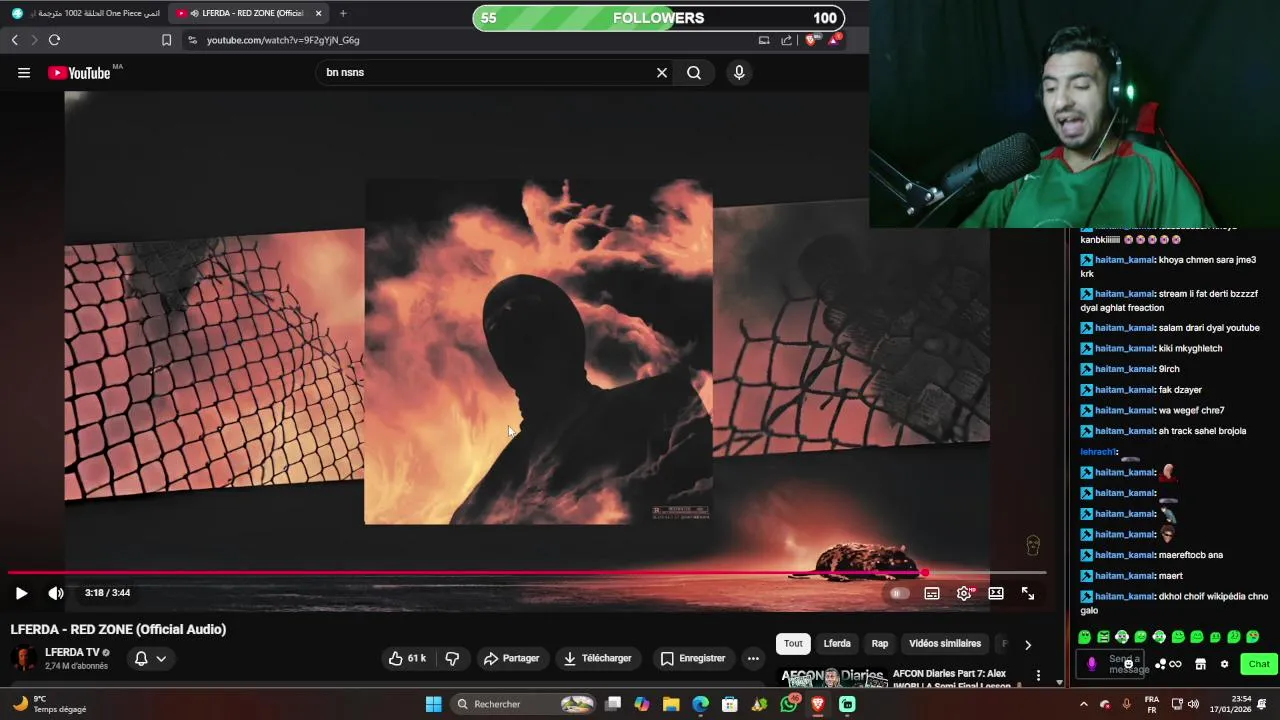Open notification bell dropdown for LFERDA TV
The image size is (1280, 720).
[150, 658]
